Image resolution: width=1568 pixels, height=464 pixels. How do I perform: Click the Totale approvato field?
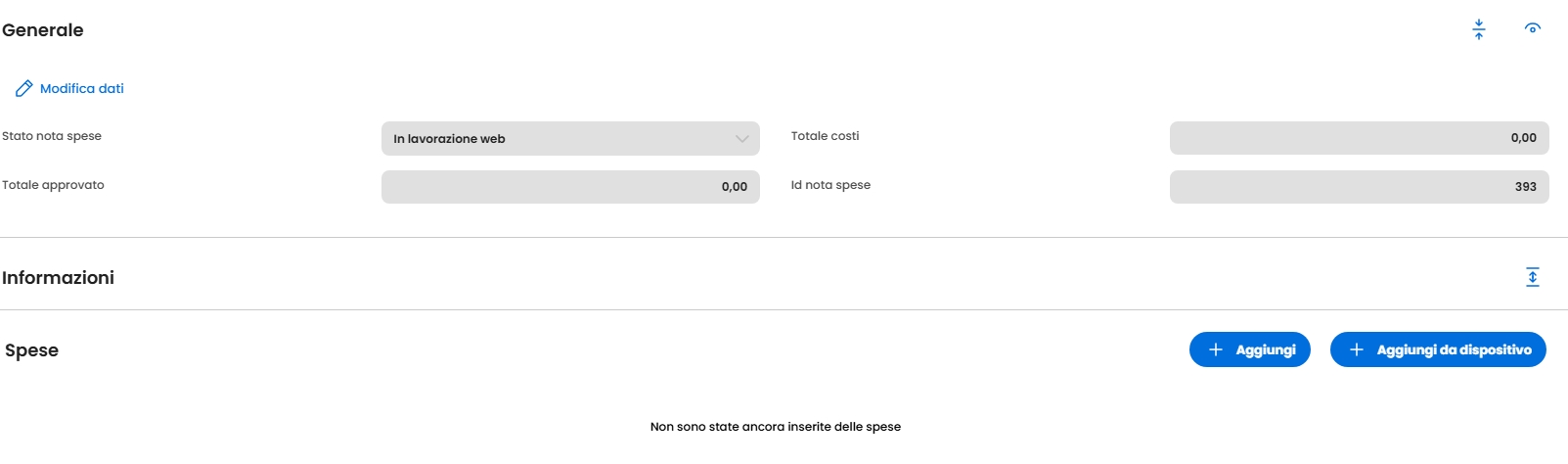(569, 187)
